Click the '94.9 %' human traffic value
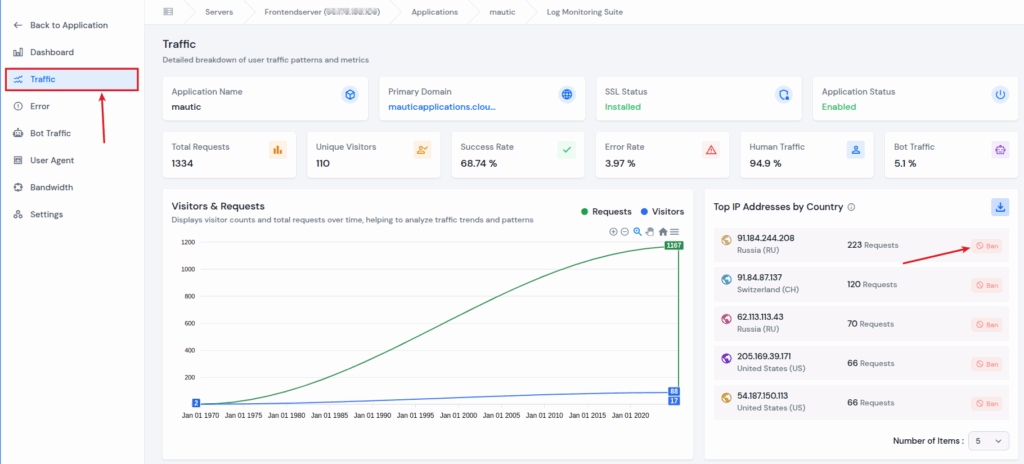 click(x=765, y=163)
